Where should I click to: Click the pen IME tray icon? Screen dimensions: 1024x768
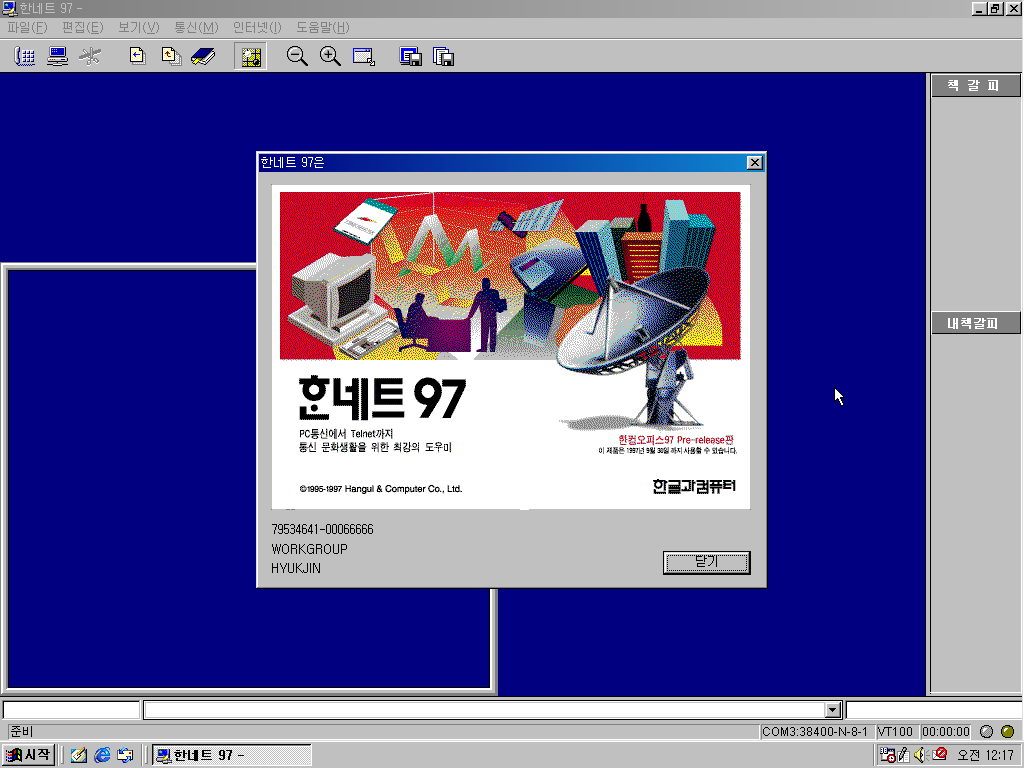(904, 755)
